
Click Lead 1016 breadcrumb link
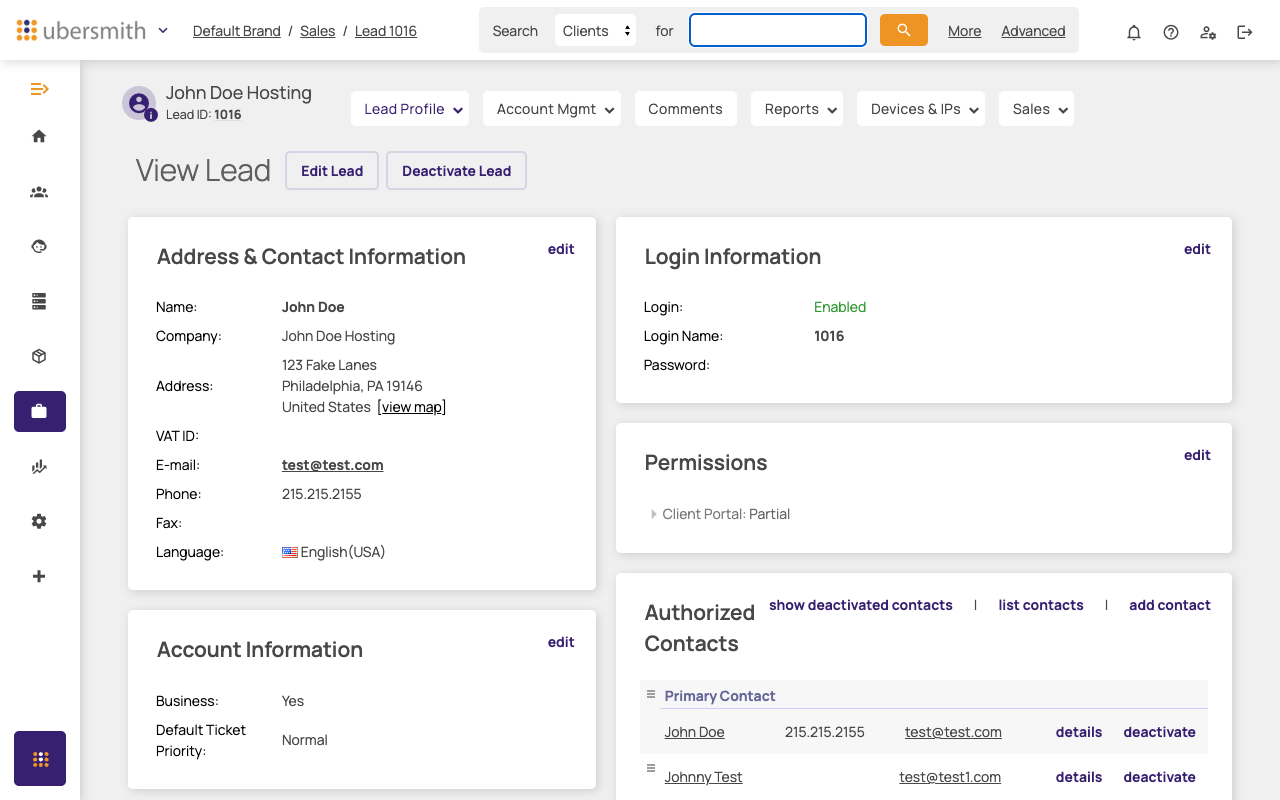coord(386,31)
